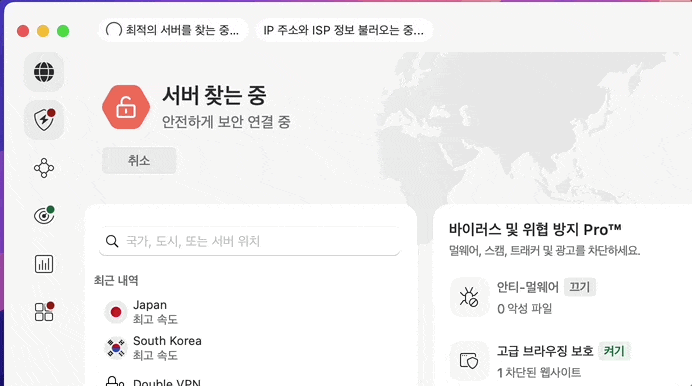
Task: Click the browsing protection shield window icon
Action: point(469,360)
